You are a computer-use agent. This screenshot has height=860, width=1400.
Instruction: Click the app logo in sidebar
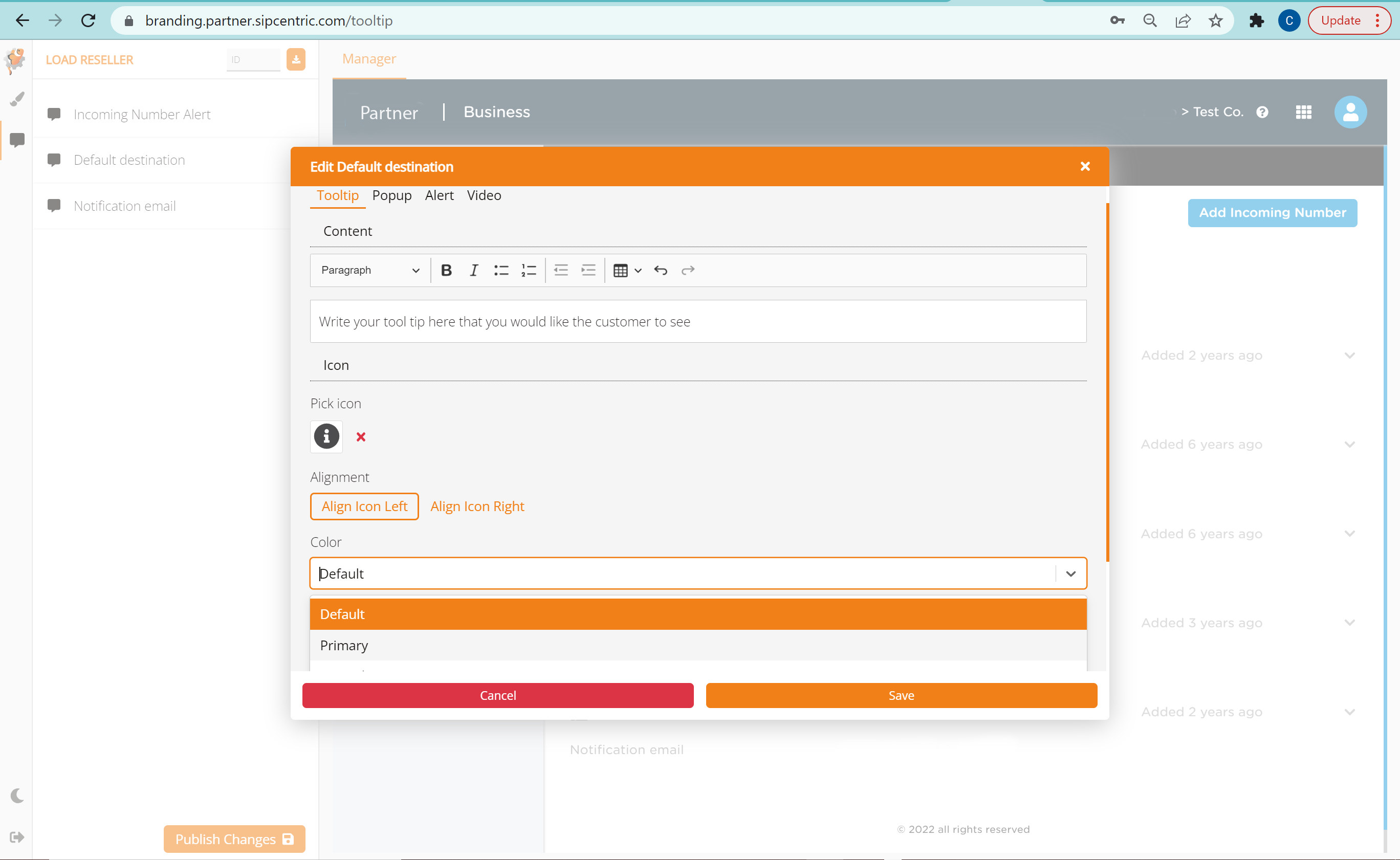[x=15, y=60]
